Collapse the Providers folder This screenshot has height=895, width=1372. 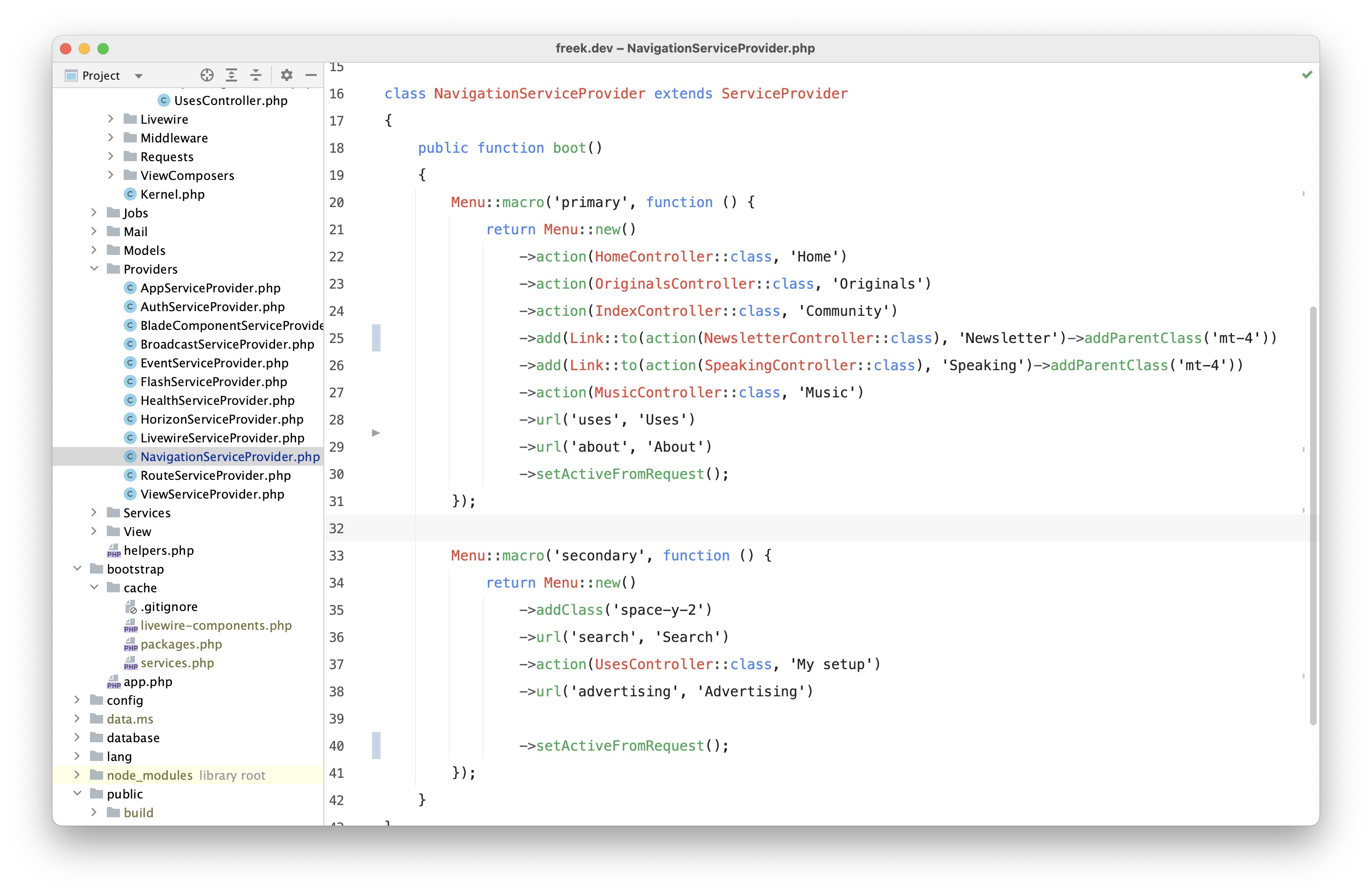pos(94,268)
